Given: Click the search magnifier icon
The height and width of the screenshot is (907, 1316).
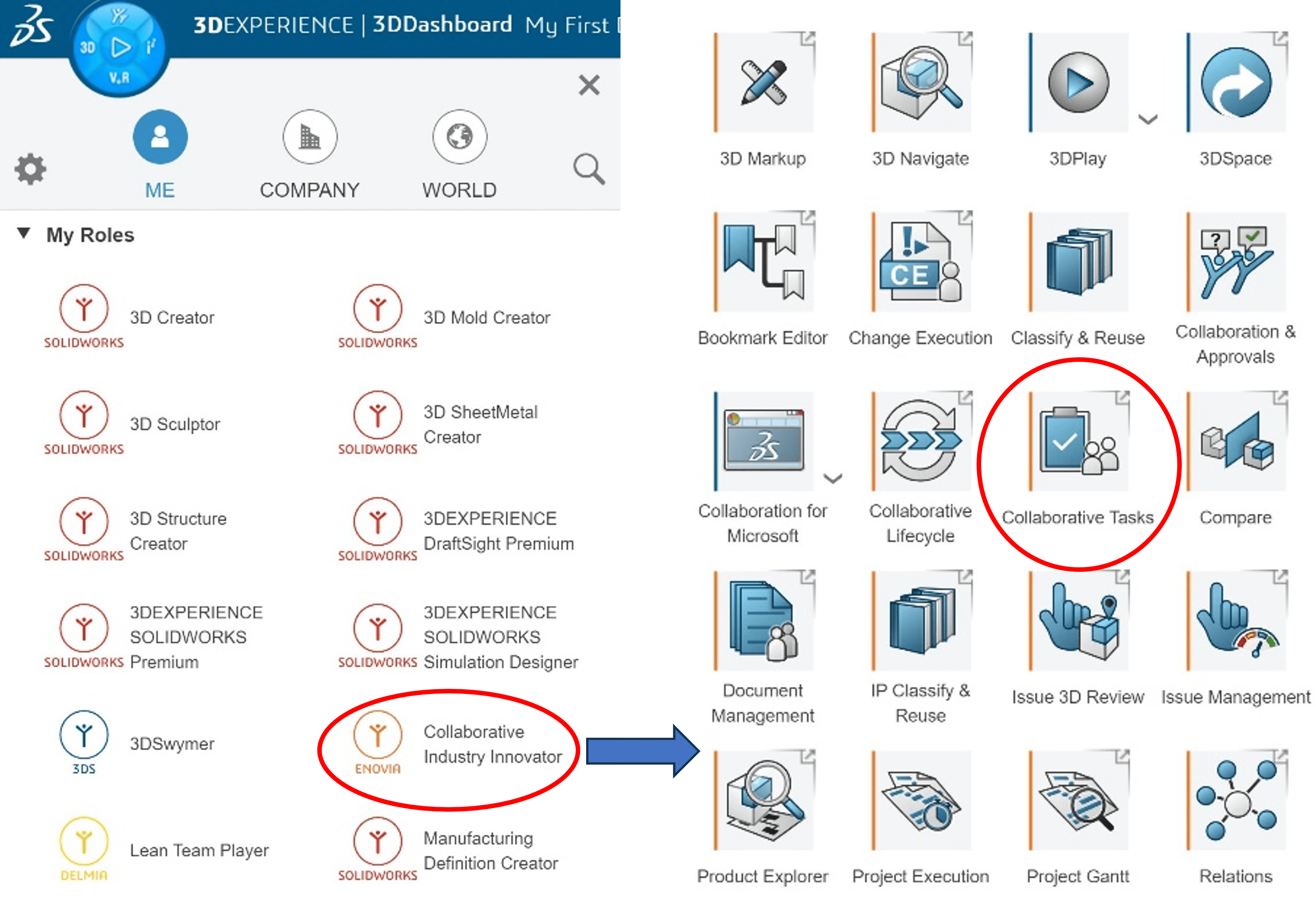Looking at the screenshot, I should [x=589, y=169].
